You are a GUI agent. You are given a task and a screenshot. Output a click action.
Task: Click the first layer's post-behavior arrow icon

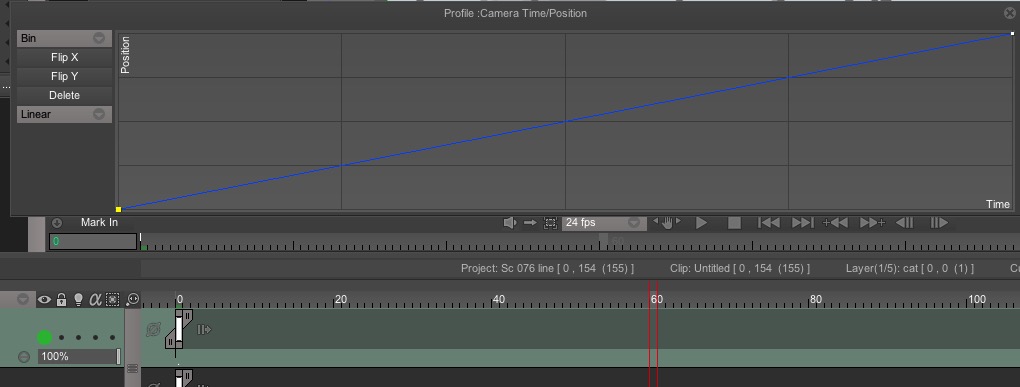(204, 330)
